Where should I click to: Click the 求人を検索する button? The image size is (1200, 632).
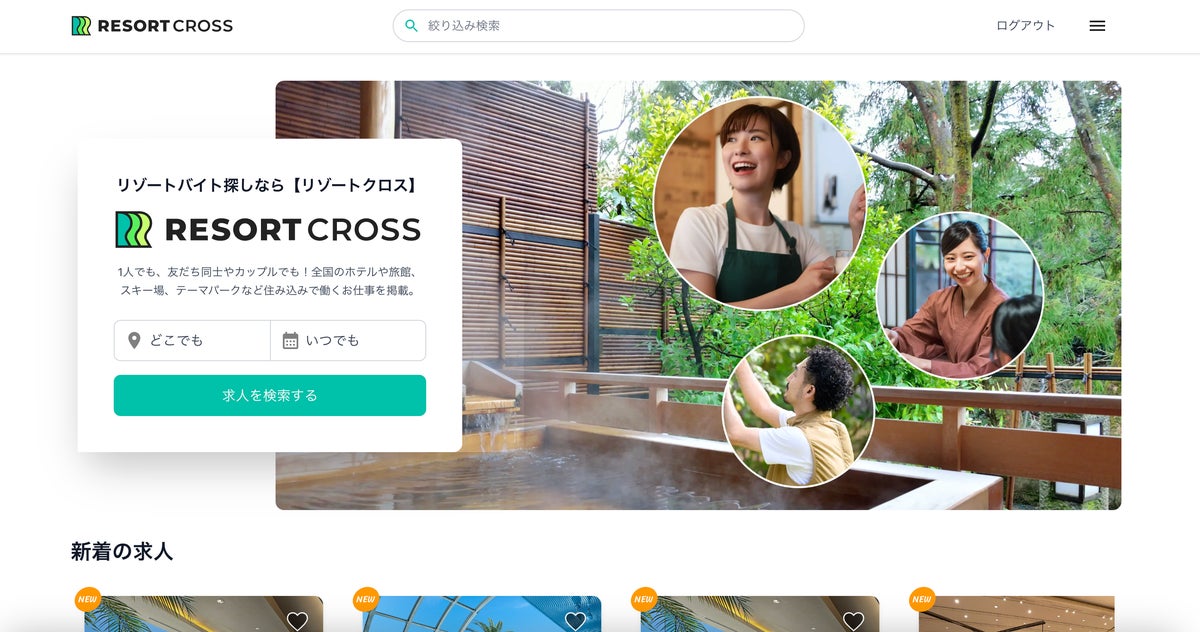click(x=270, y=395)
